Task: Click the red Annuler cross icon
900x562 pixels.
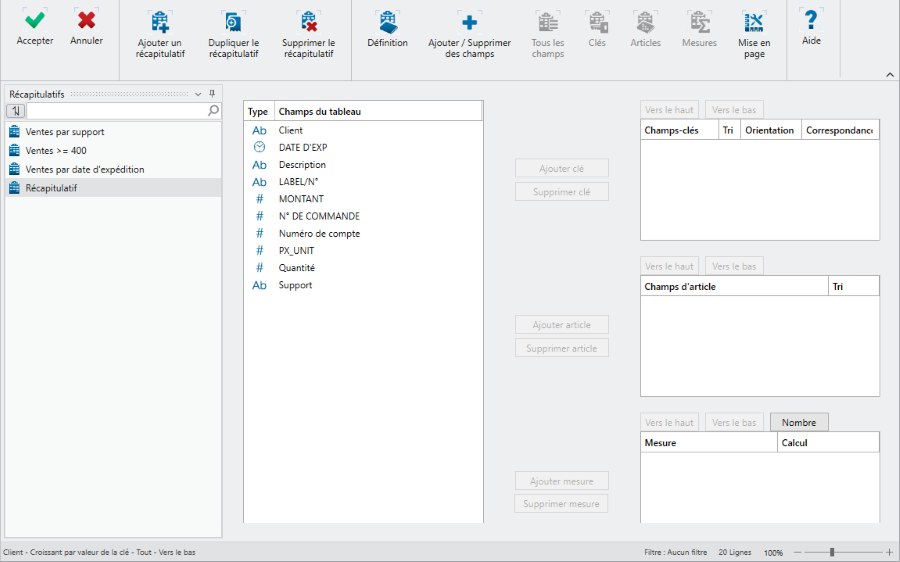Action: tap(87, 20)
